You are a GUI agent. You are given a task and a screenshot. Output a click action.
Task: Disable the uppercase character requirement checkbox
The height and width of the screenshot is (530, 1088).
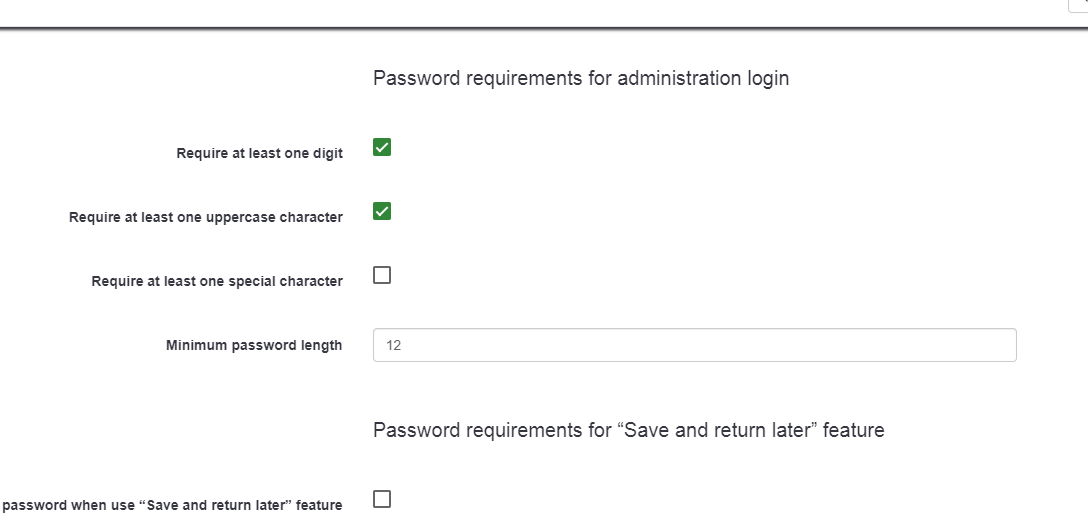pyautogui.click(x=382, y=212)
